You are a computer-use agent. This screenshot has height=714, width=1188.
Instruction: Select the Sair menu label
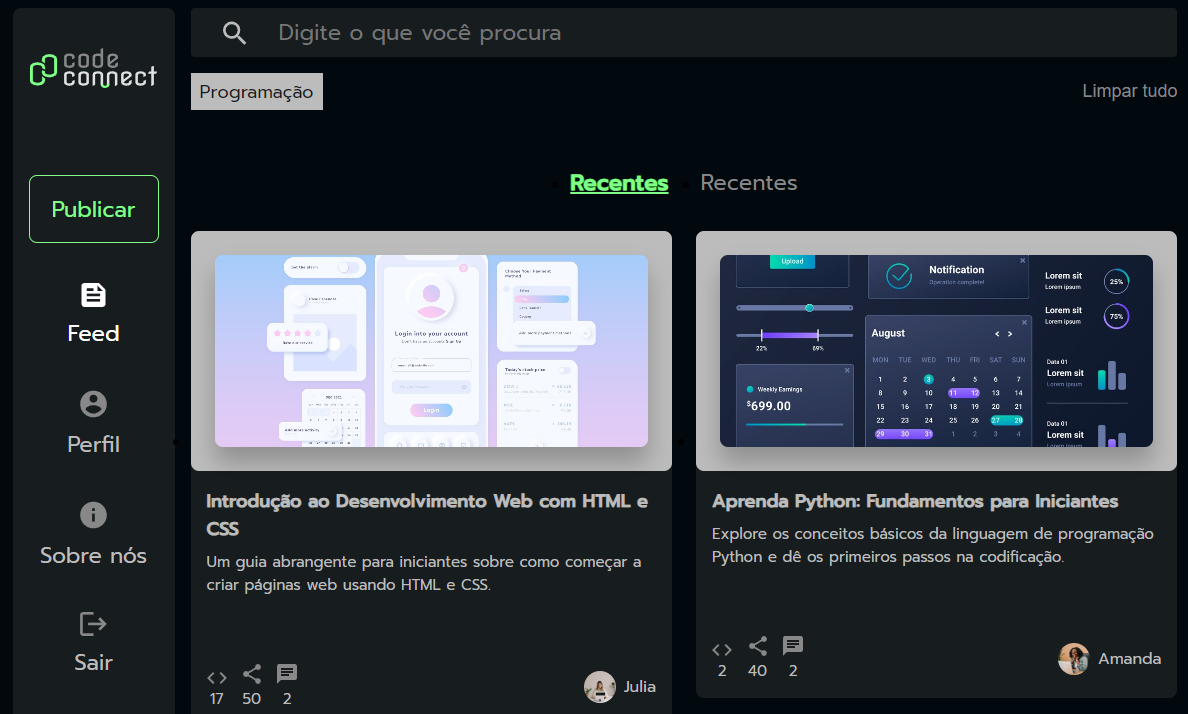coord(93,662)
